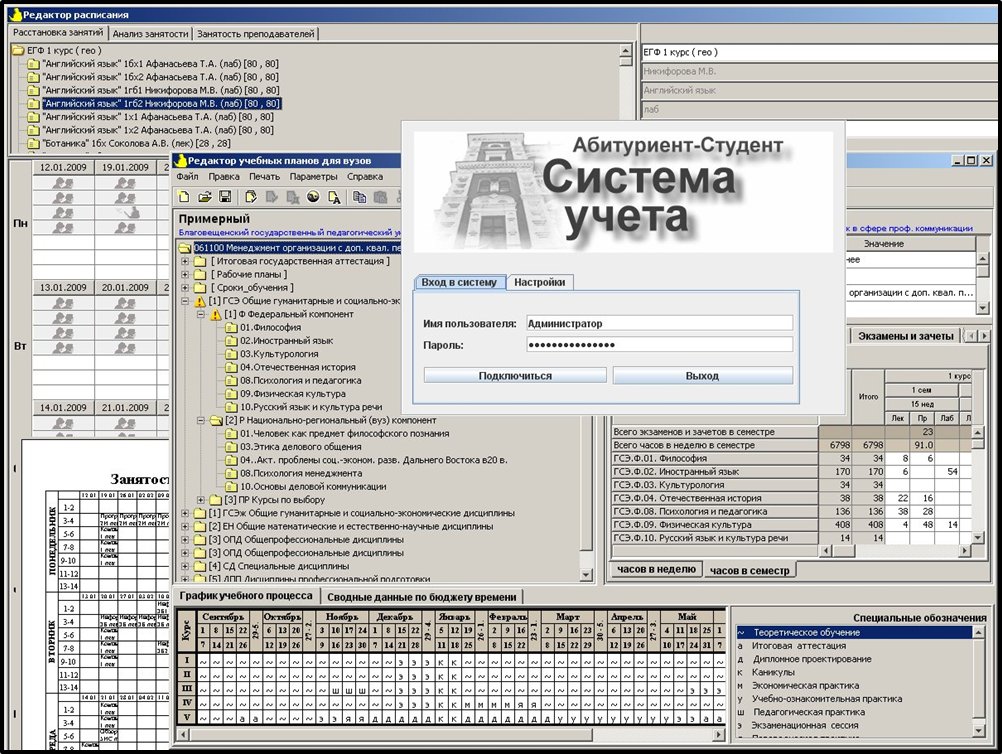Switch to the Настройки tab in login dialog
Screen dimensions: 1002x754
(539, 282)
